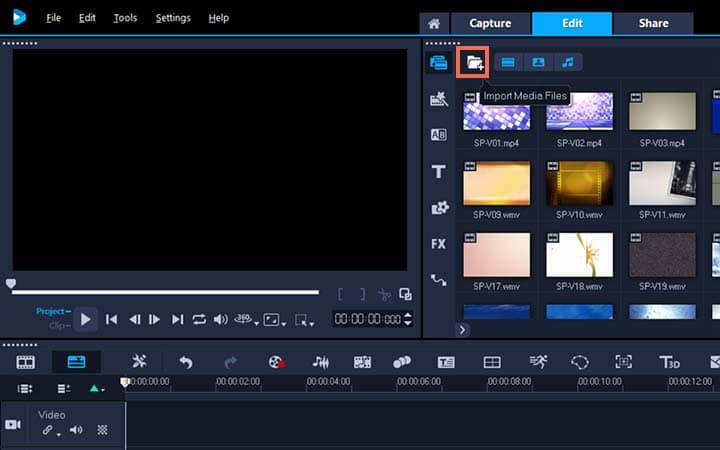This screenshot has height=450, width=720.
Task: Toggle repeat playback in preview controls
Action: click(199, 319)
